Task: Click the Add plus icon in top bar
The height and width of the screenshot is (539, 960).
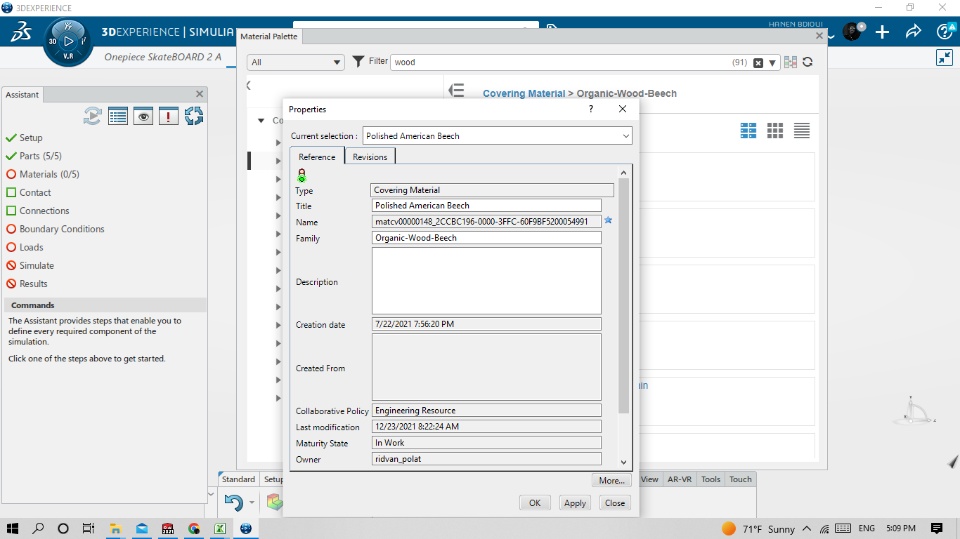Action: coord(882,32)
